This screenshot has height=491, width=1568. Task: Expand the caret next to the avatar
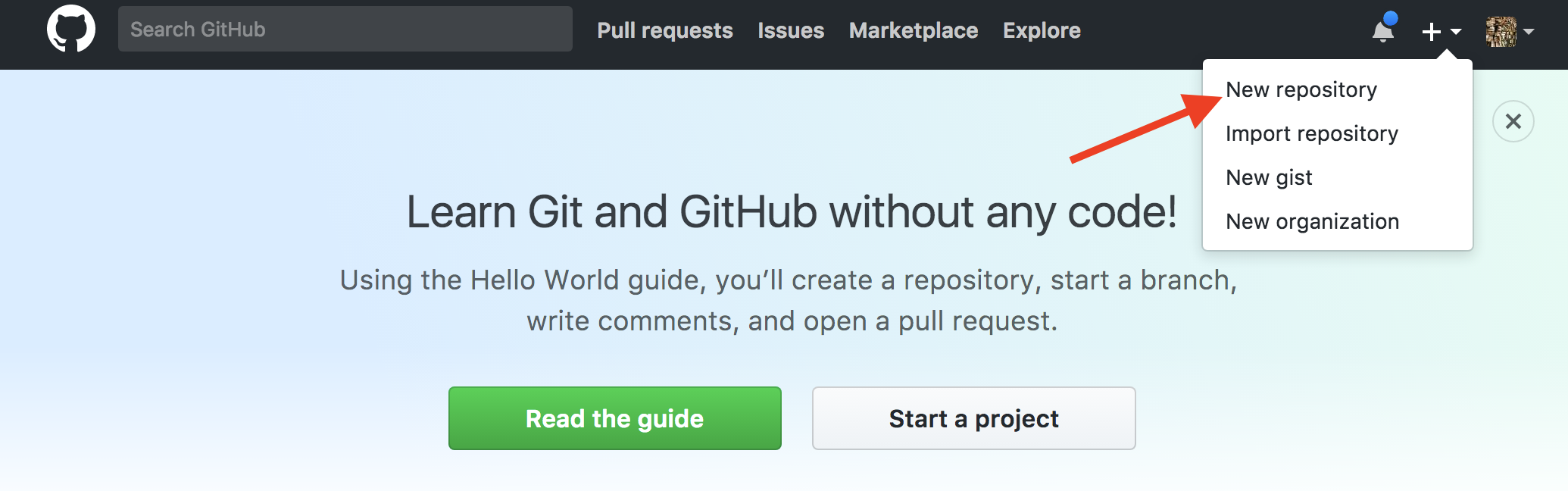1529,32
